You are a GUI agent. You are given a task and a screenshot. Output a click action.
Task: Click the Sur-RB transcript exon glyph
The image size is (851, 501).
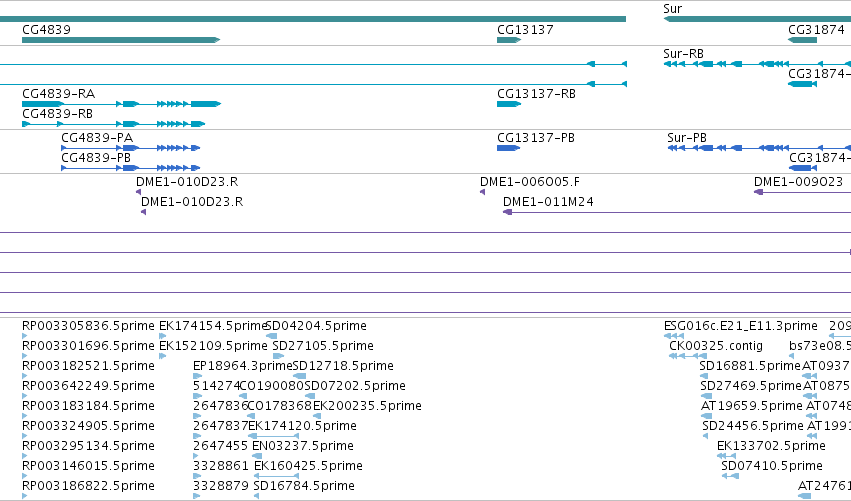(757, 64)
